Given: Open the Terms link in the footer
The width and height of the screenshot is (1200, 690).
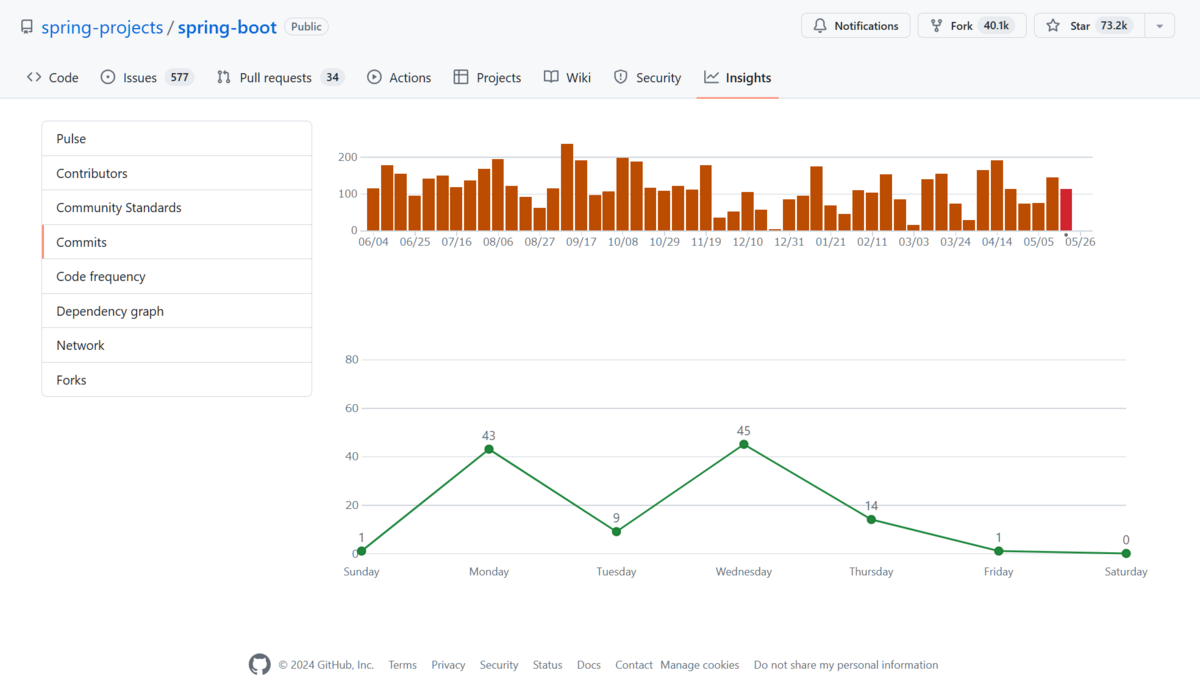Looking at the screenshot, I should [402, 665].
